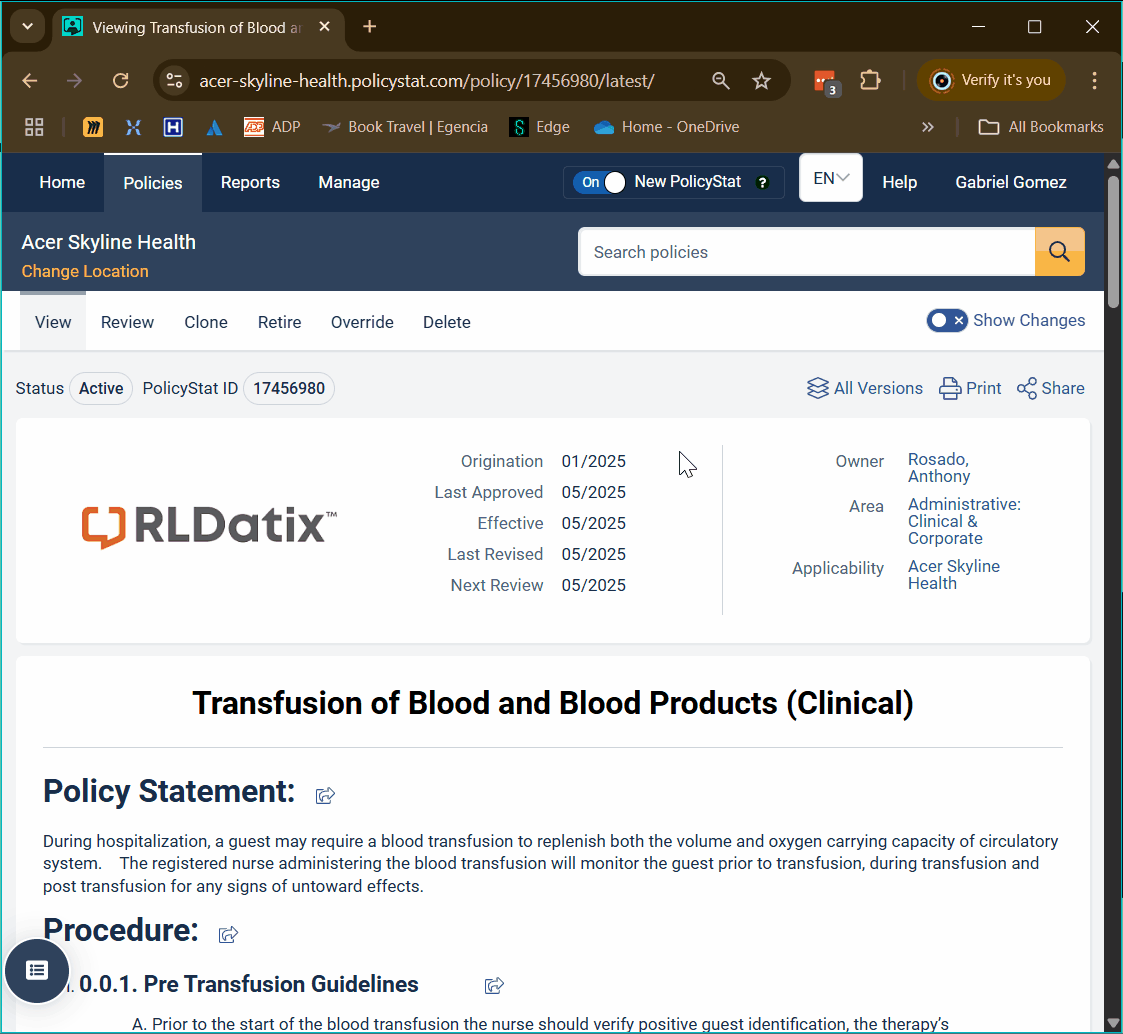Switch to the Review tab
Screen dimensions: 1123x1034
tap(127, 322)
